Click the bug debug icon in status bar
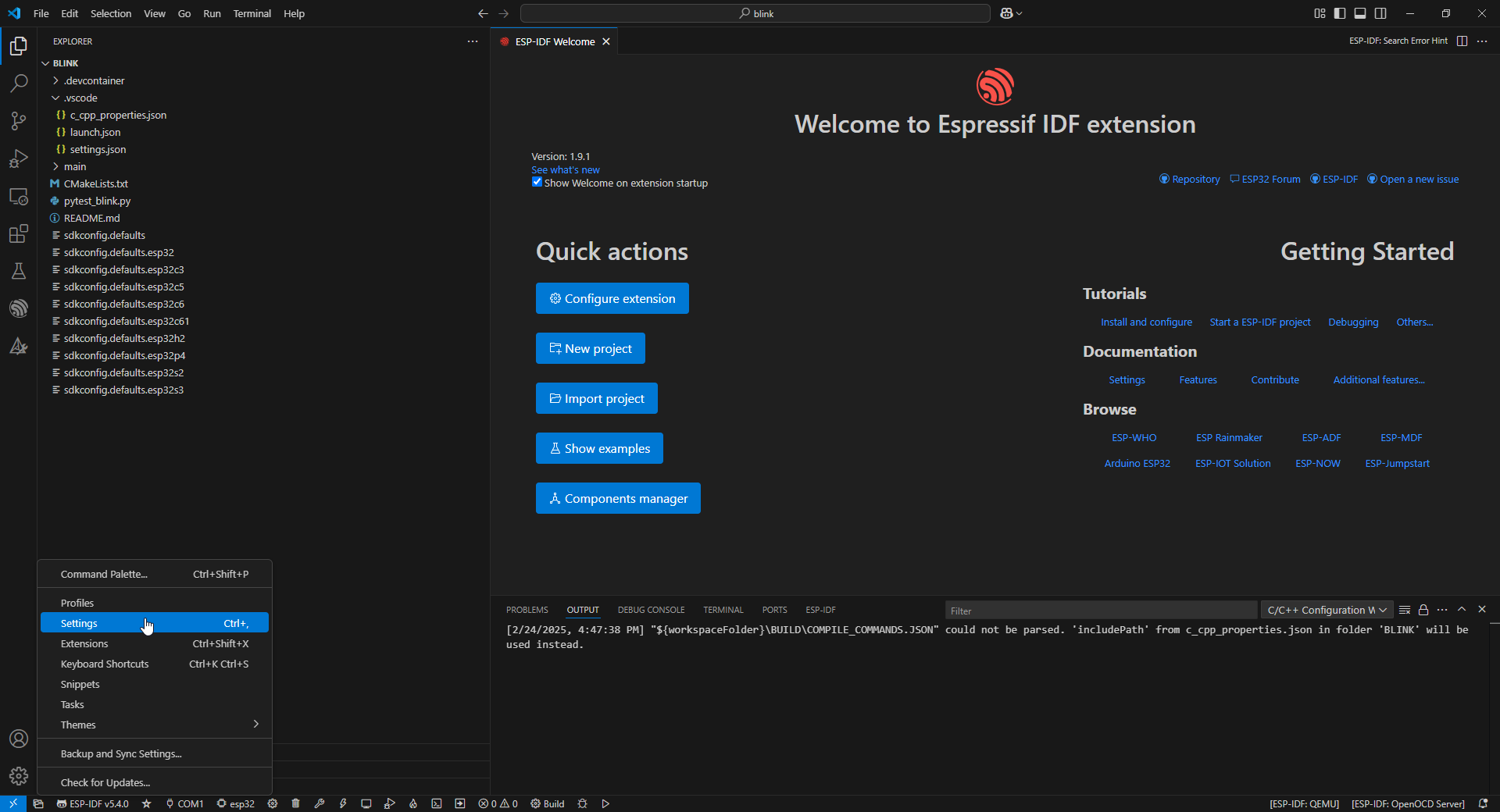The image size is (1500, 812). point(582,803)
